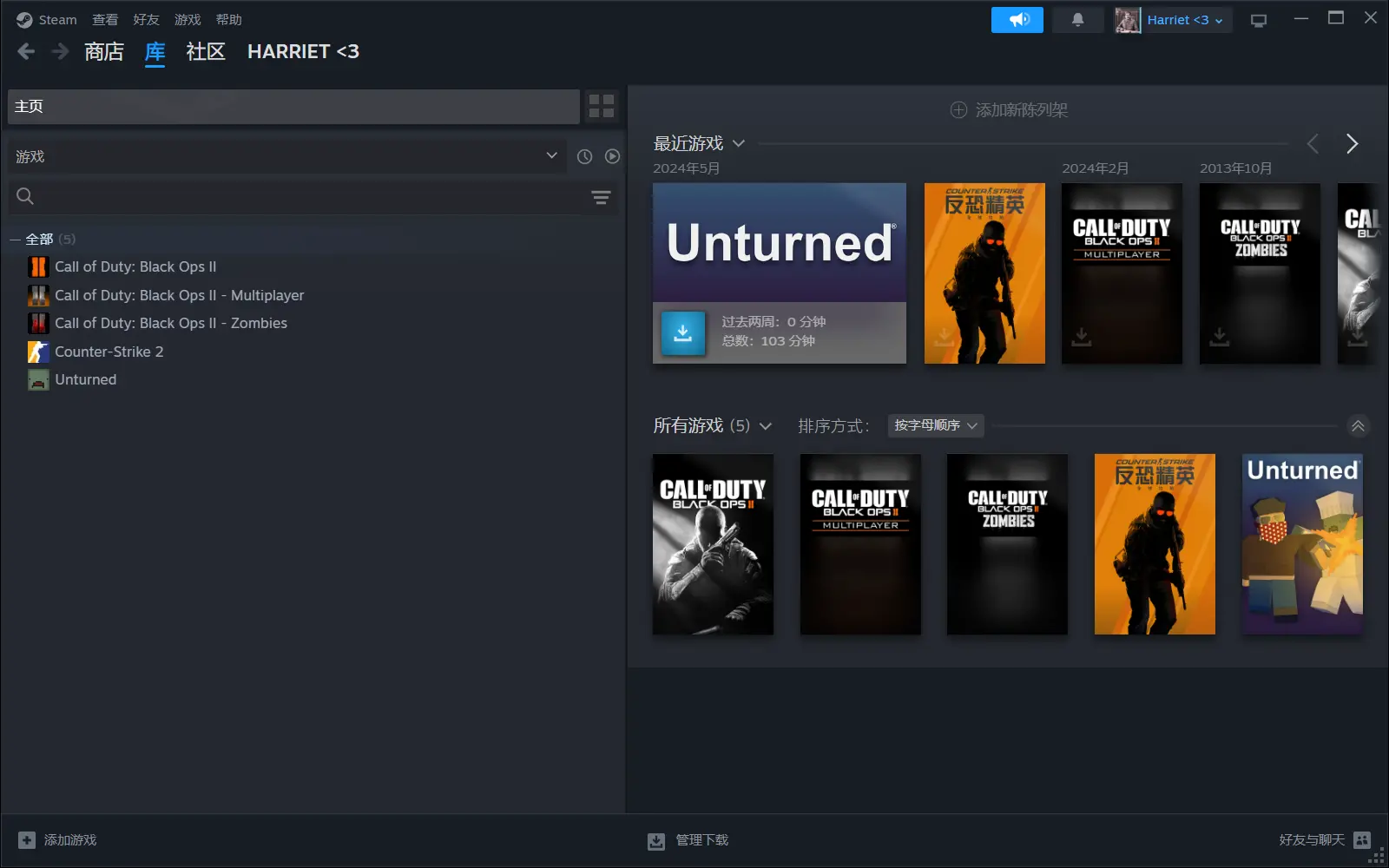Click the Harriet avatar picture
This screenshot has width=1389, height=868.
pyautogui.click(x=1128, y=20)
